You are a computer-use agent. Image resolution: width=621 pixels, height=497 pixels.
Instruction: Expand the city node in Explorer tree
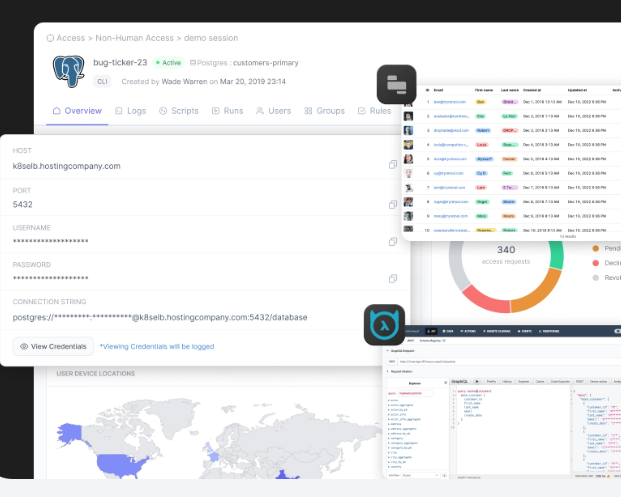pyautogui.click(x=389, y=453)
